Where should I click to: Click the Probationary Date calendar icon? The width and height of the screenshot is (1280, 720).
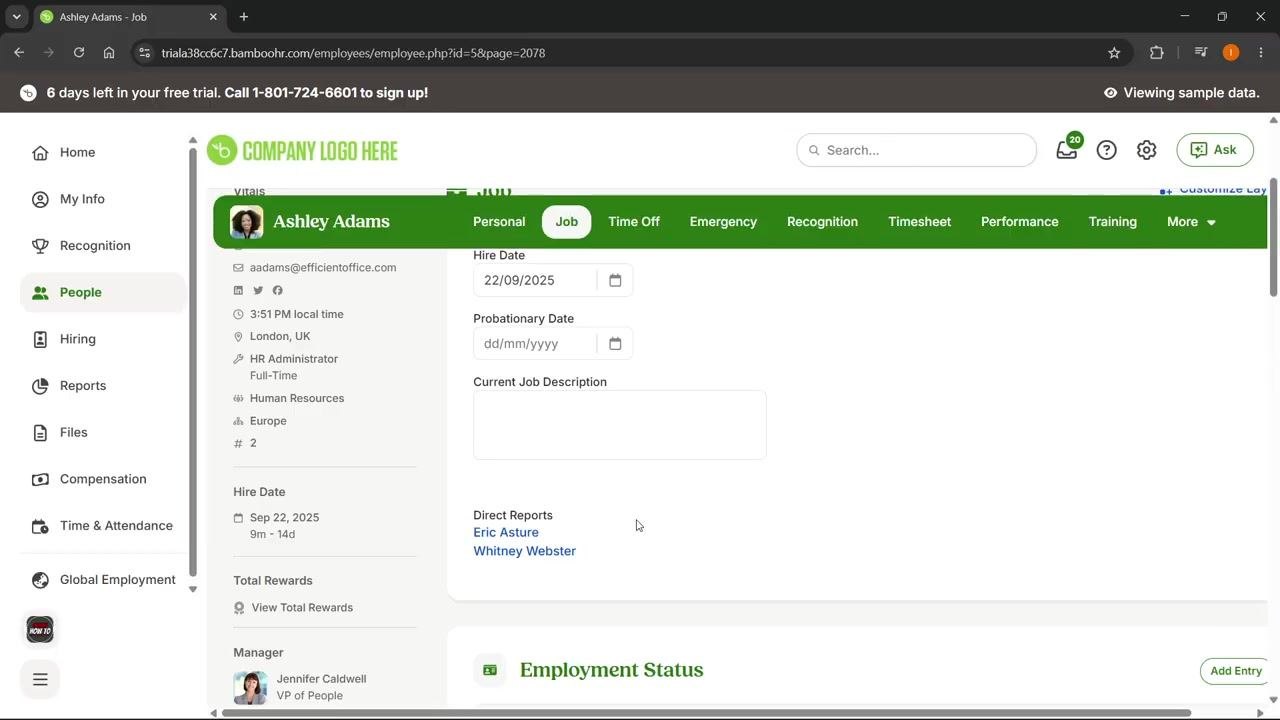coord(615,344)
